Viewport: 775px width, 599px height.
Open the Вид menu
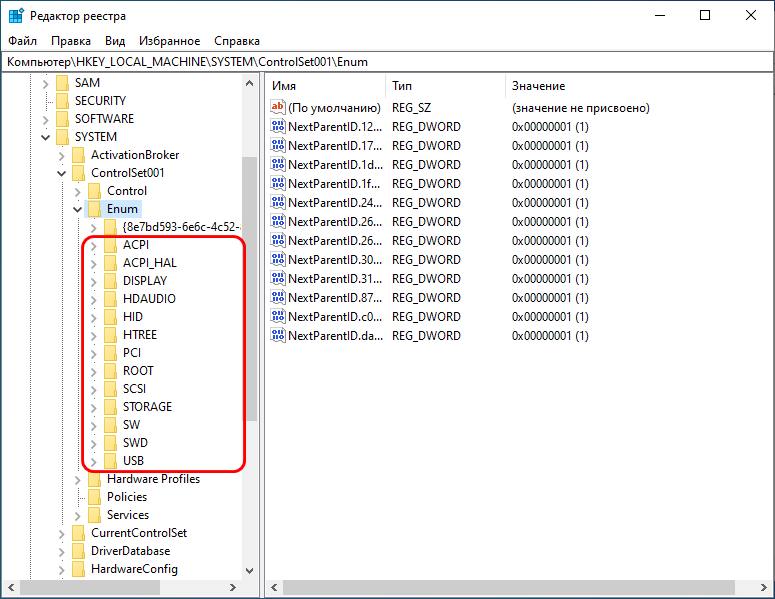115,41
